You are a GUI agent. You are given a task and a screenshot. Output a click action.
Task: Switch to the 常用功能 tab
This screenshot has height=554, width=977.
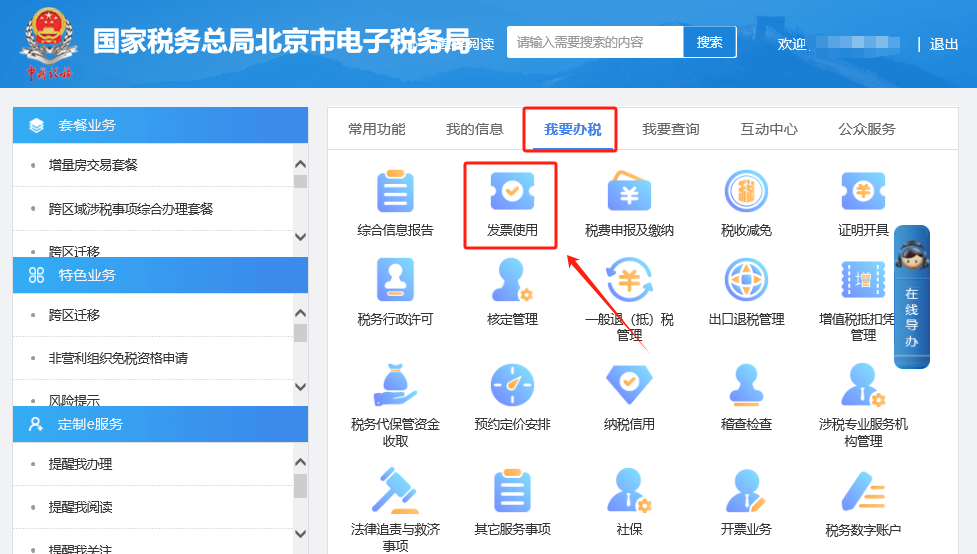[377, 129]
